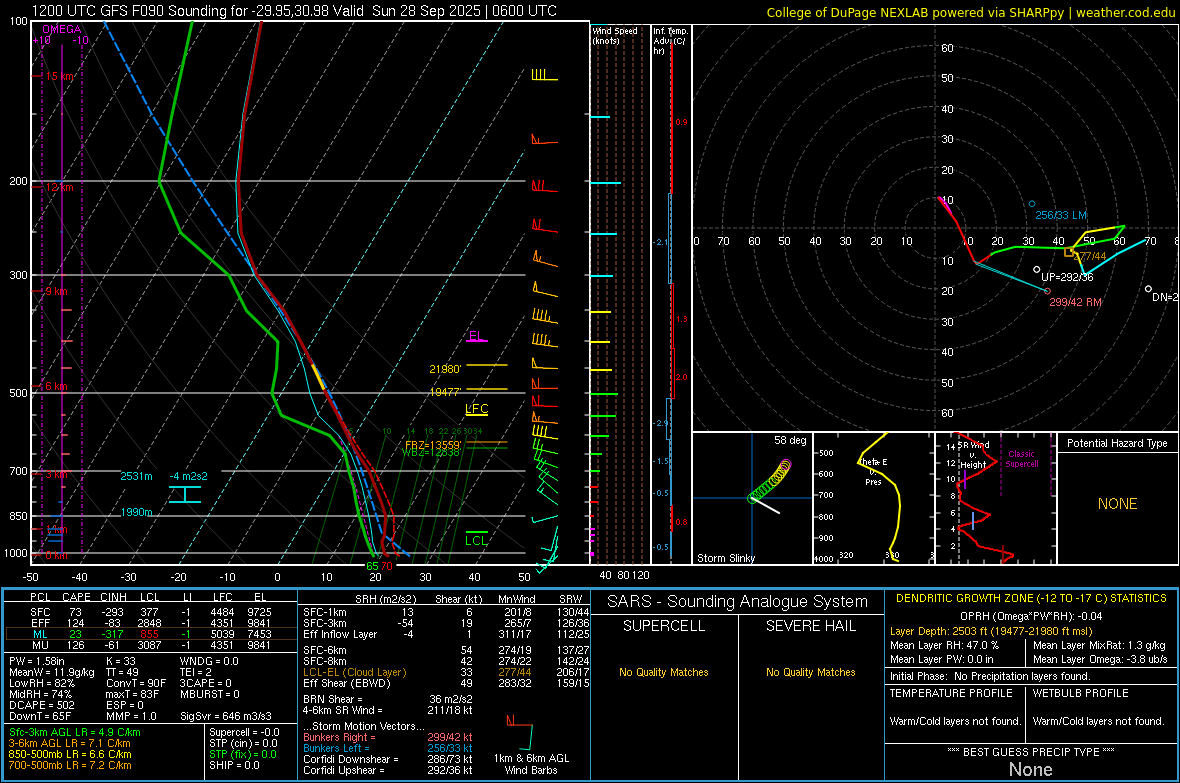
Task: Click the SEVERE HAIL analogue column header
Action: click(810, 626)
